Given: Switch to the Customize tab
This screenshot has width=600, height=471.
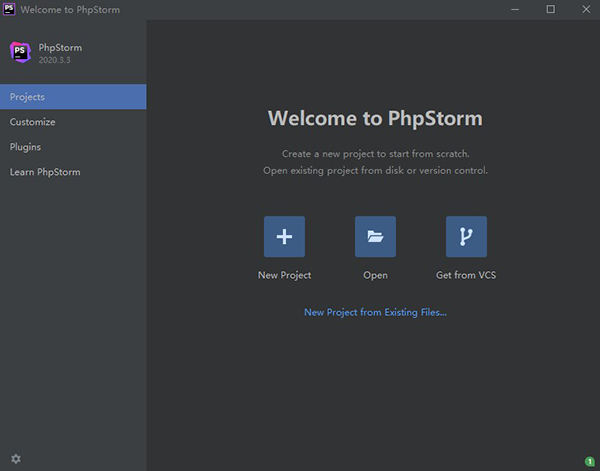Looking at the screenshot, I should (73, 122).
